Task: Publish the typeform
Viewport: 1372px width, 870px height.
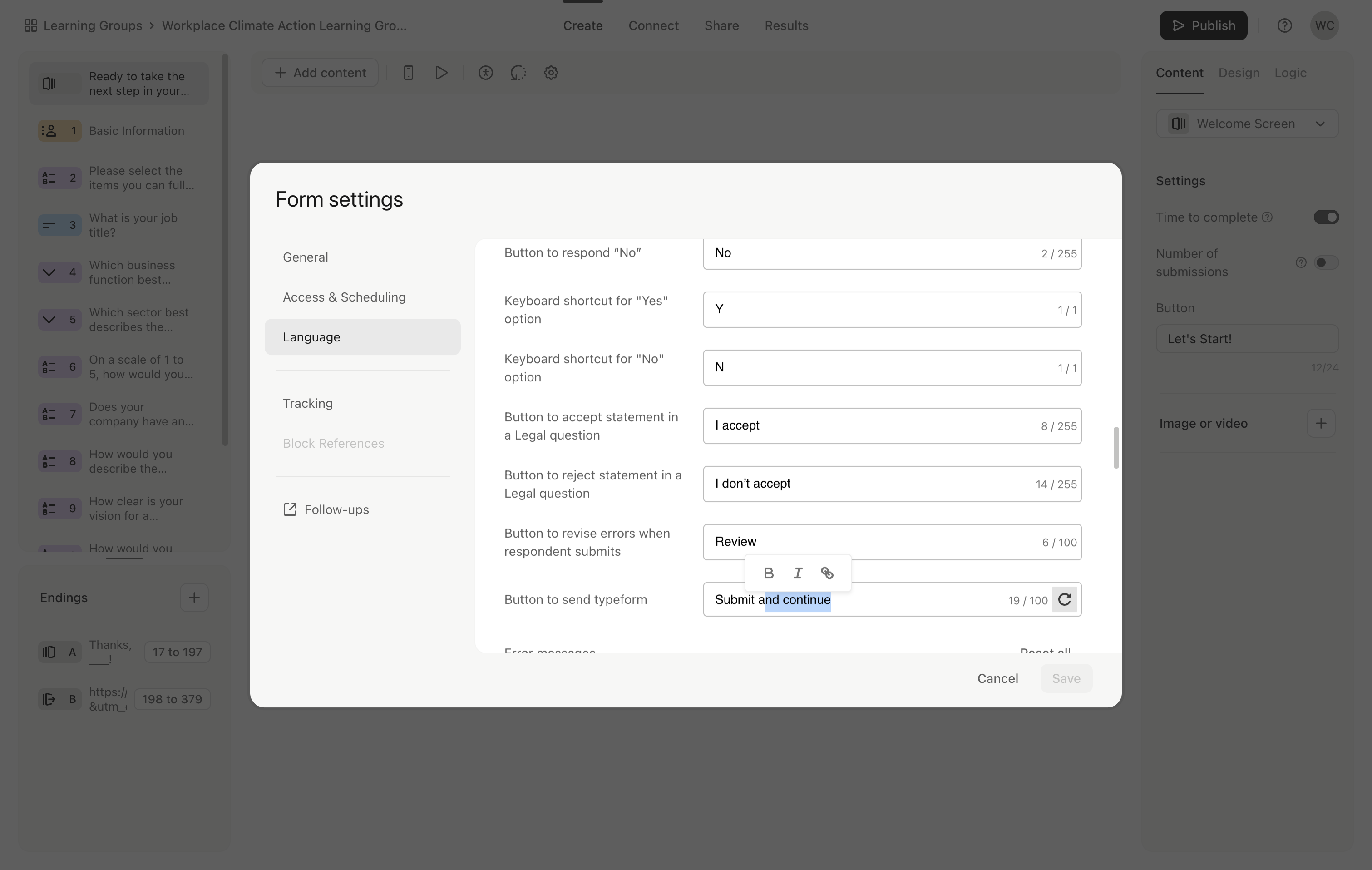Action: (1204, 25)
